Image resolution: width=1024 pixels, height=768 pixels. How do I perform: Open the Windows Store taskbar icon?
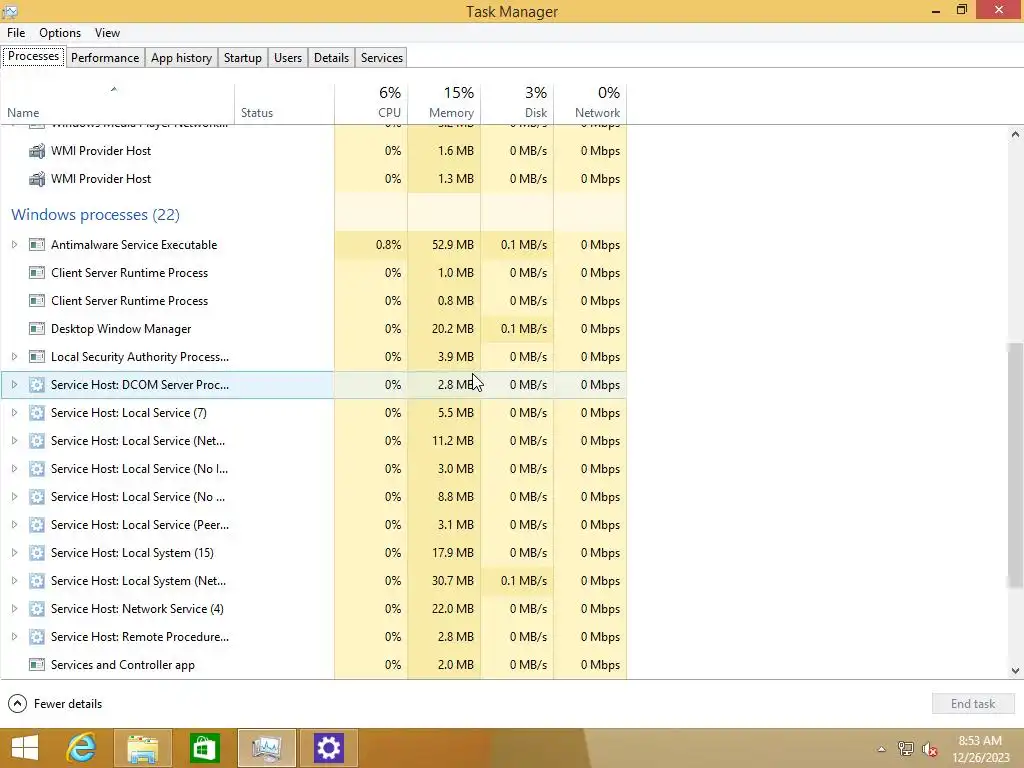(204, 748)
